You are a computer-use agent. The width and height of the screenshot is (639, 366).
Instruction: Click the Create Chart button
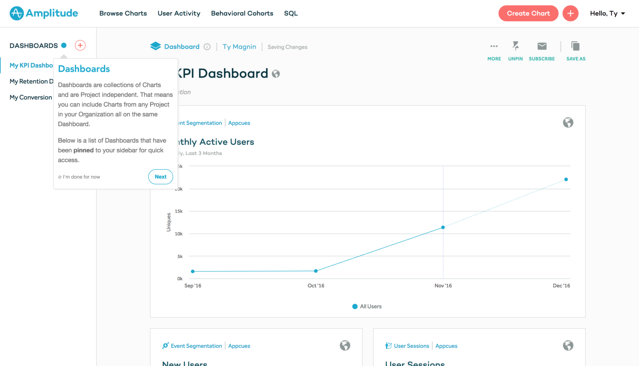(528, 13)
